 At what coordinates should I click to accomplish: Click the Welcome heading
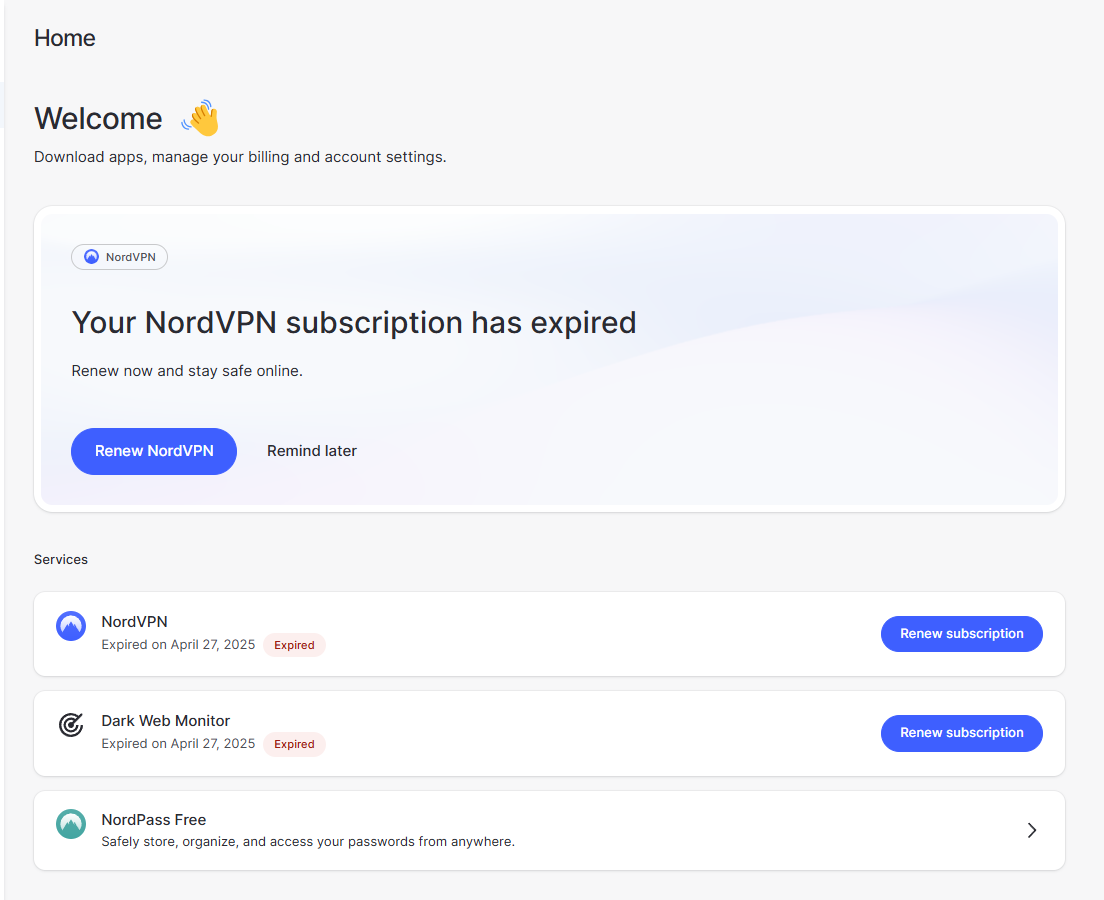pyautogui.click(x=99, y=118)
